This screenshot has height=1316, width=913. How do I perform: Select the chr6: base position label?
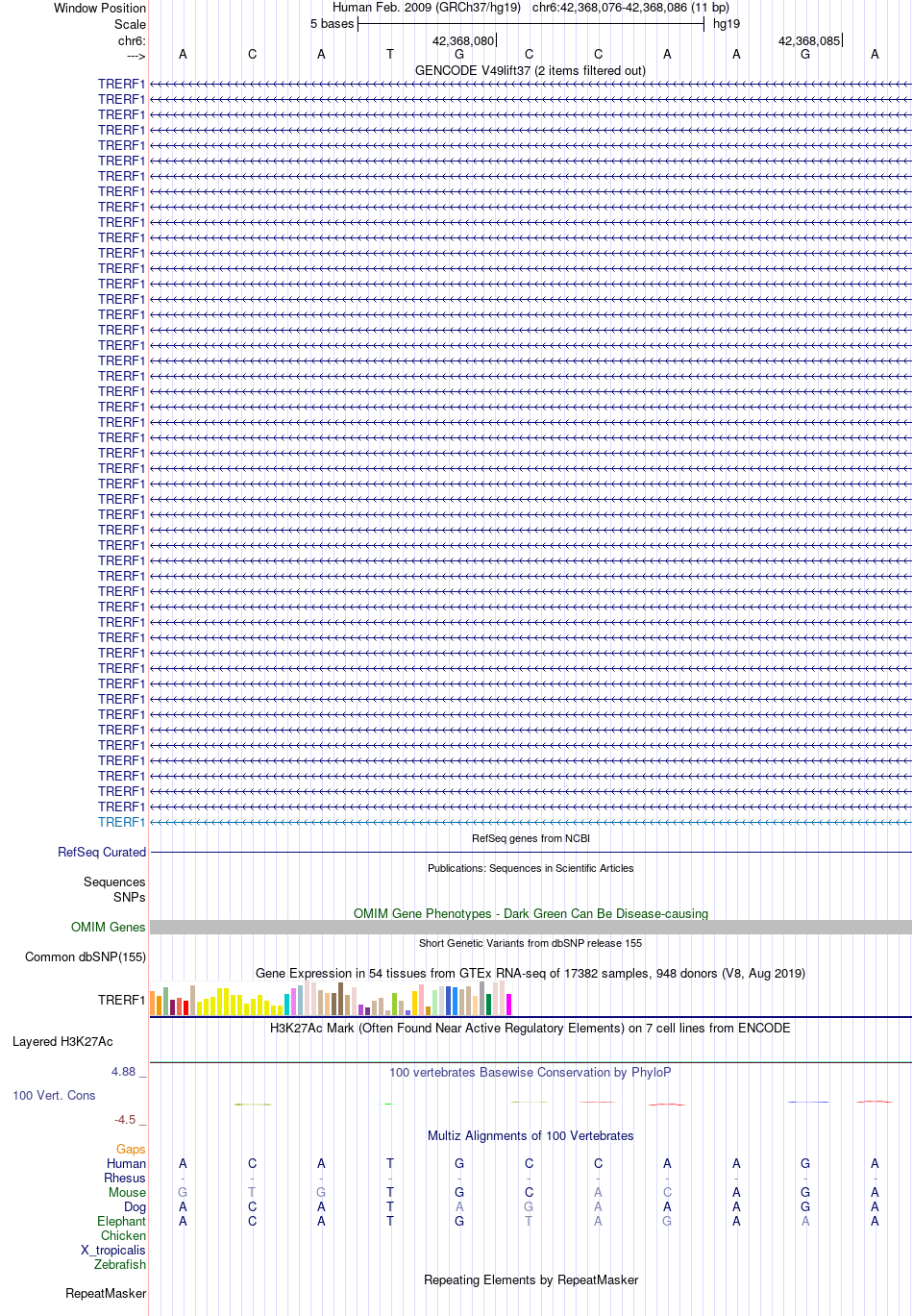pyautogui.click(x=132, y=41)
